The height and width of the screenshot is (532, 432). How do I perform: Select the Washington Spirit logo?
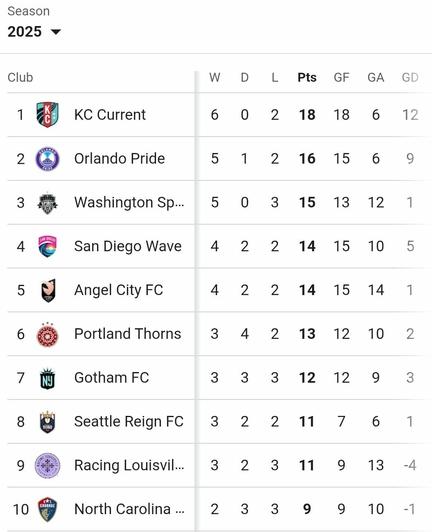[48, 203]
